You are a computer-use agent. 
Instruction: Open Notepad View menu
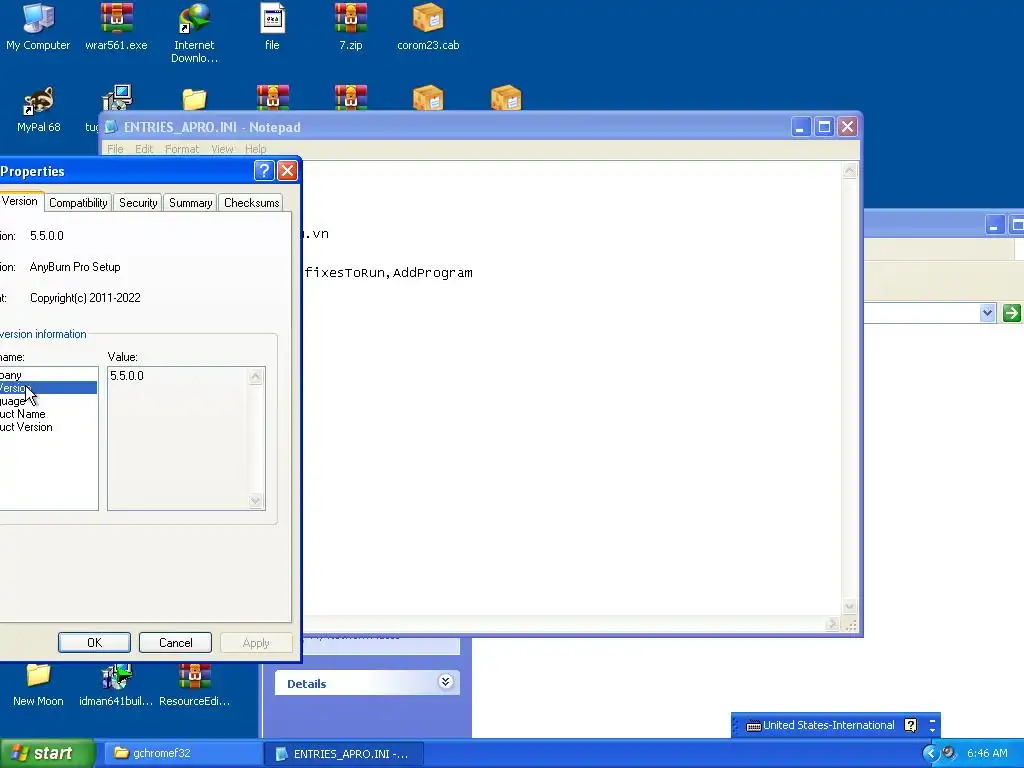[x=222, y=149]
